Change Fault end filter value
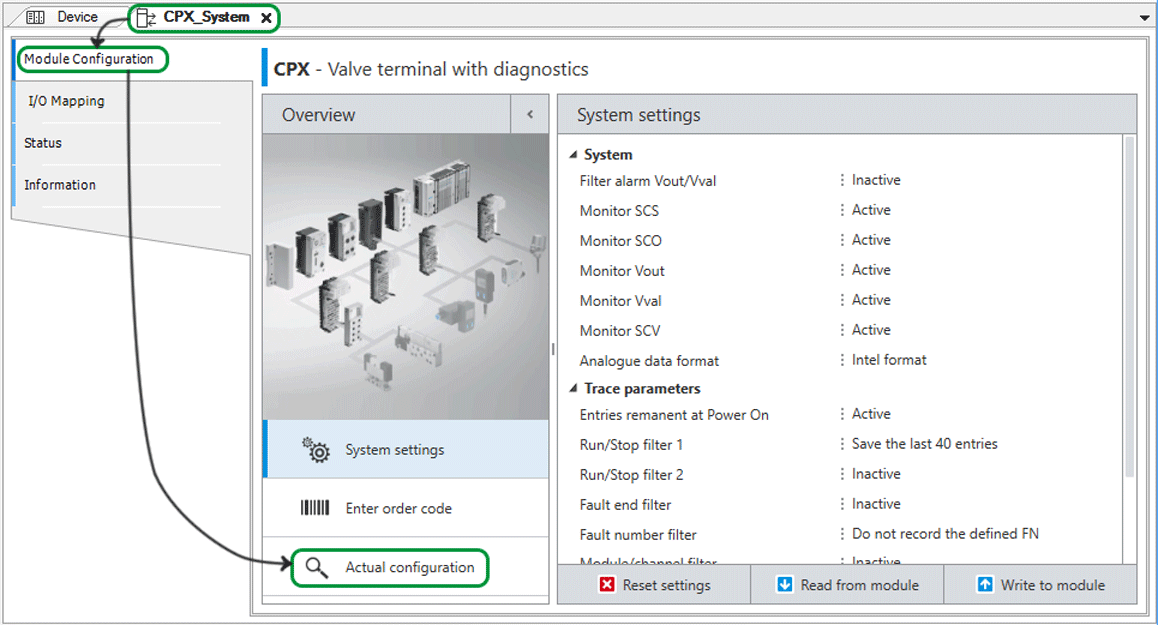 (876, 504)
